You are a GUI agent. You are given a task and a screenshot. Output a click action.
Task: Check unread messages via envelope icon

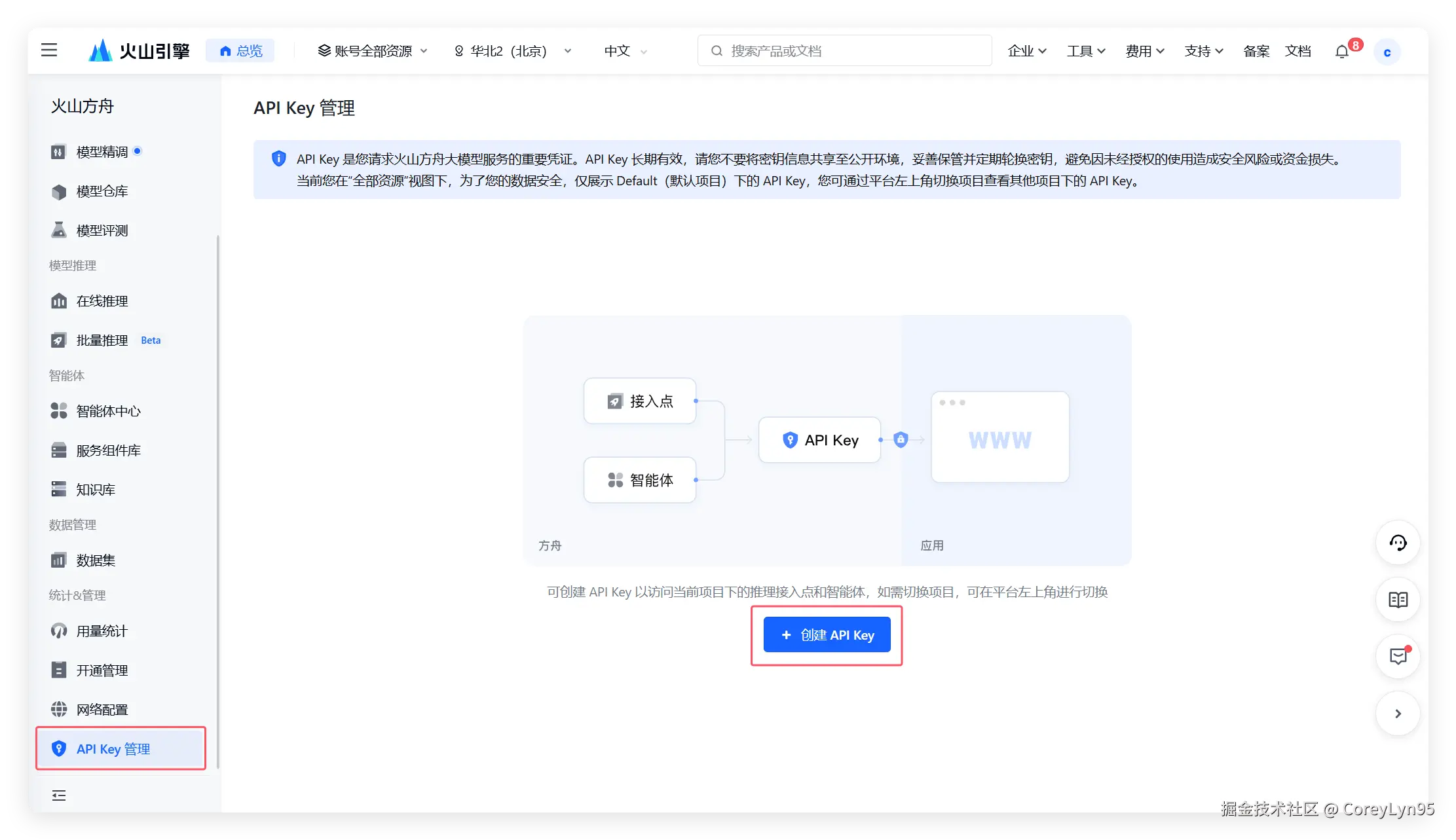[x=1398, y=657]
